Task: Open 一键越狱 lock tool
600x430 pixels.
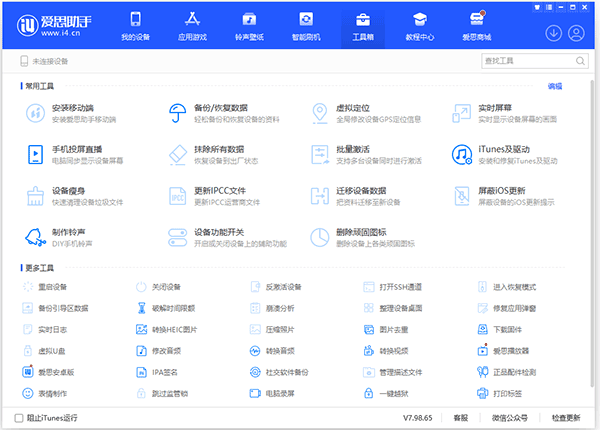Action: coord(385,393)
